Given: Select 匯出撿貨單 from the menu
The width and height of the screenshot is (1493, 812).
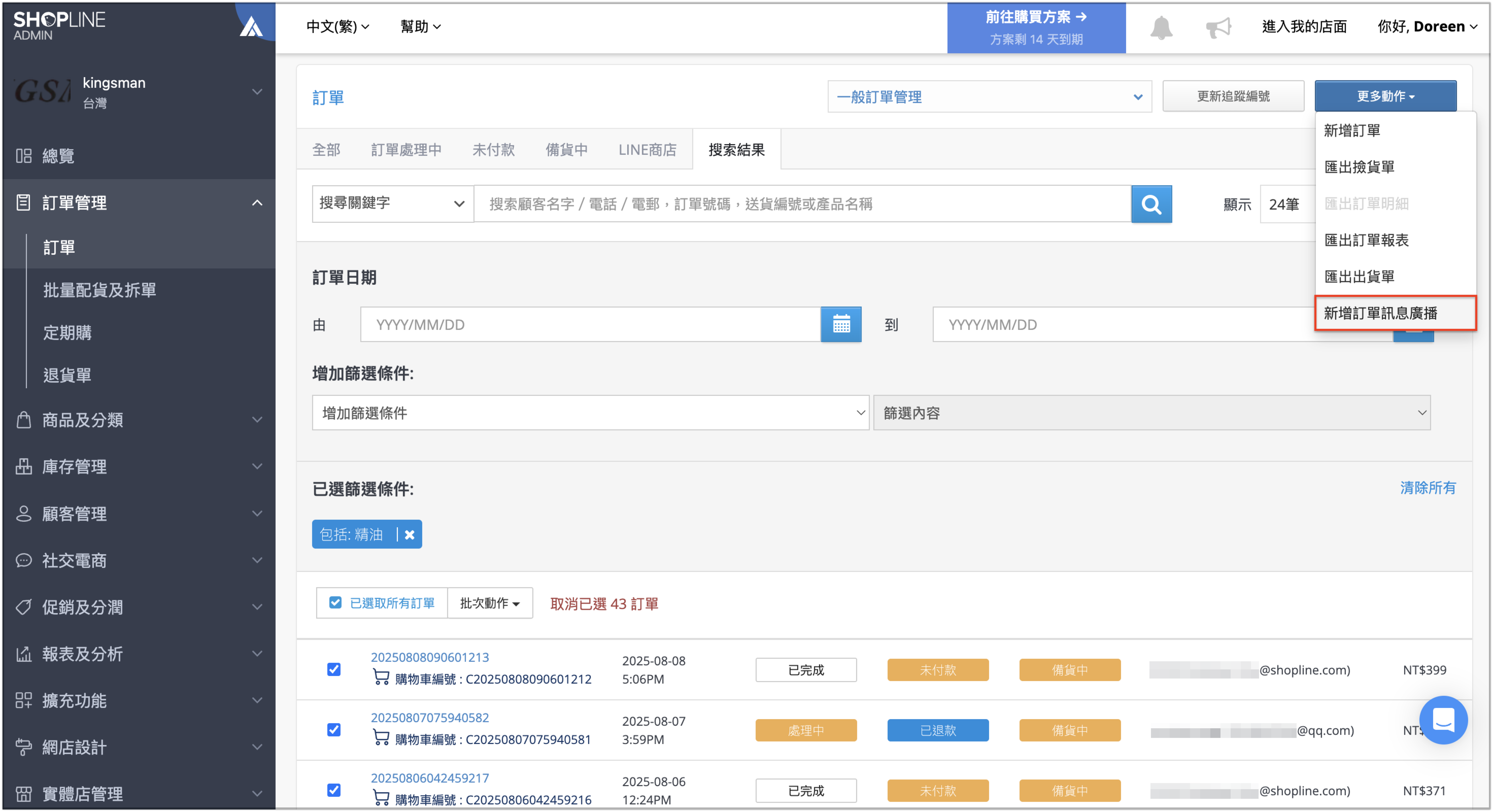Looking at the screenshot, I should point(1395,167).
